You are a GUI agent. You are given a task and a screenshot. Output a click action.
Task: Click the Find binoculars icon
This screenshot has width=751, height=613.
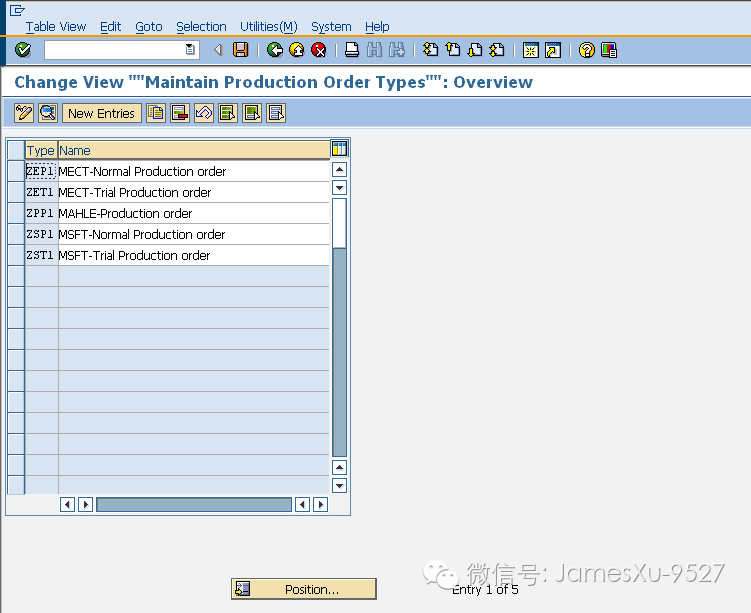click(375, 49)
